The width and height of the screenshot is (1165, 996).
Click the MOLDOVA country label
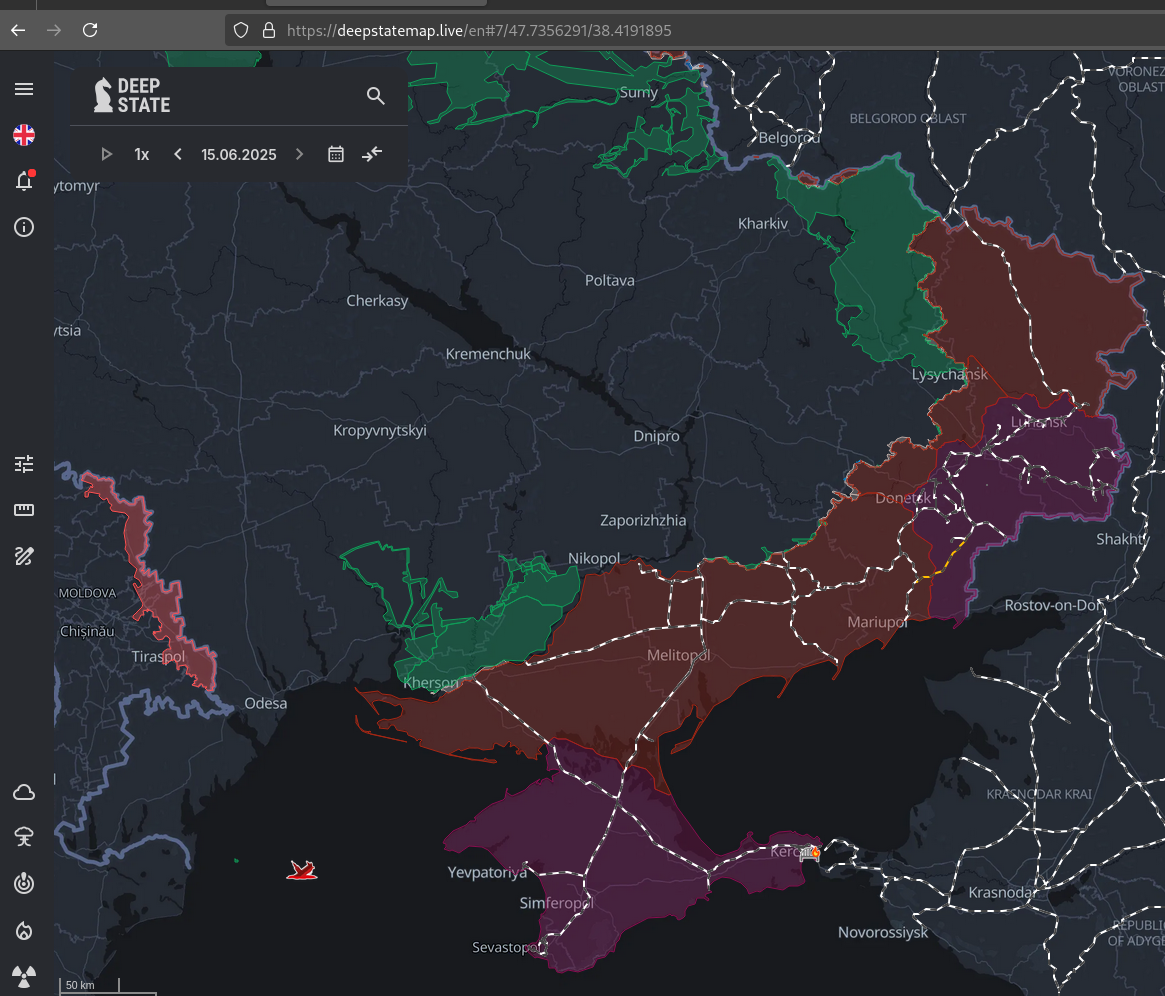(x=87, y=593)
